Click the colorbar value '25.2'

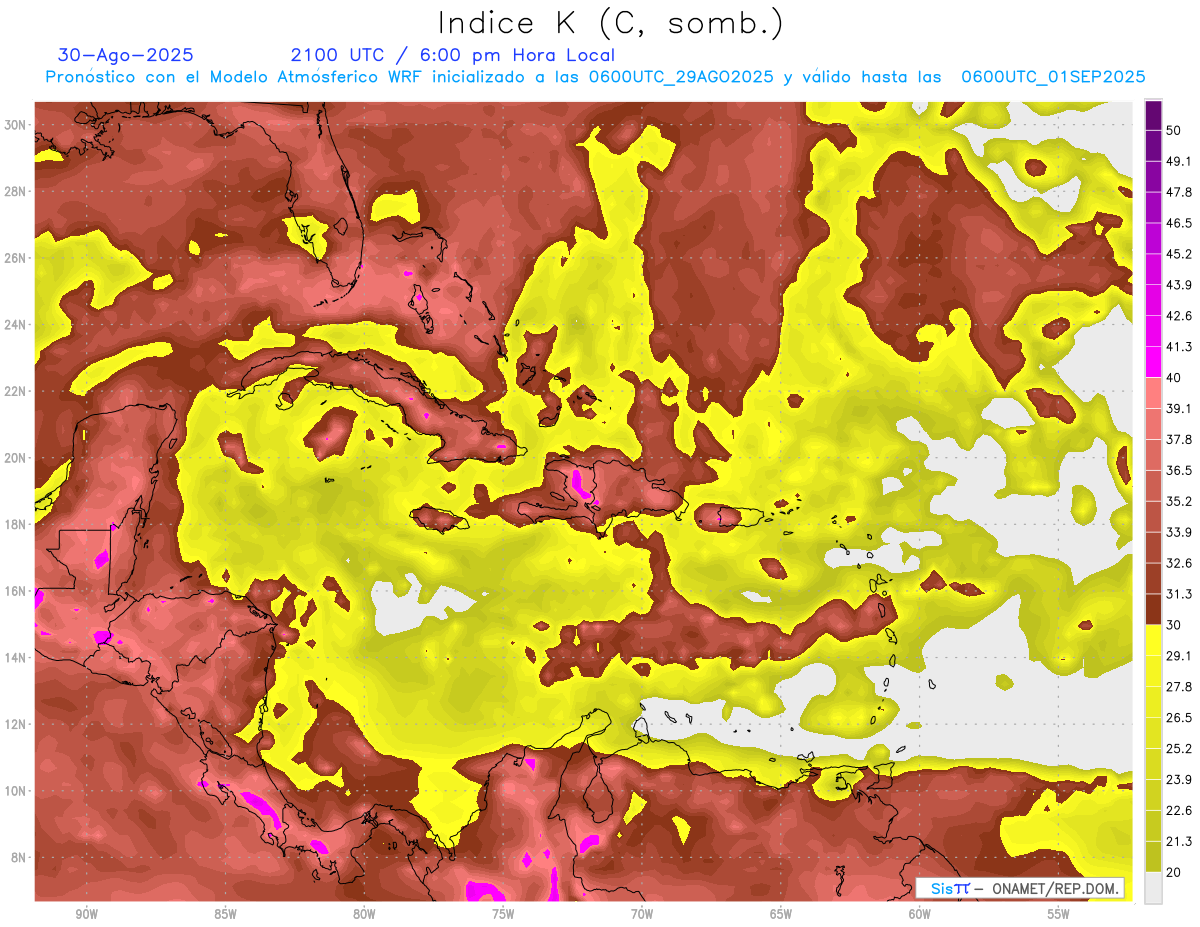1179,749
